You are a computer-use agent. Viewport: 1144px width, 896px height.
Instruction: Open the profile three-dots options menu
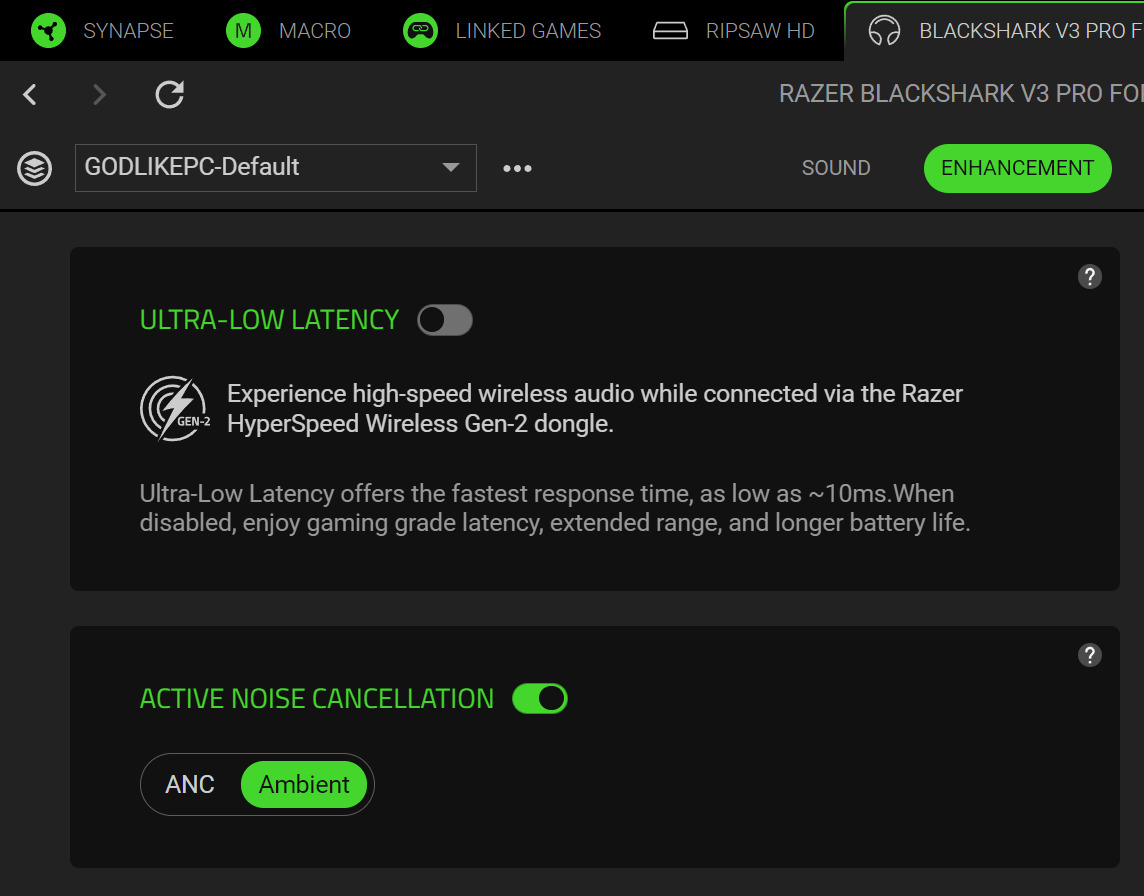517,168
